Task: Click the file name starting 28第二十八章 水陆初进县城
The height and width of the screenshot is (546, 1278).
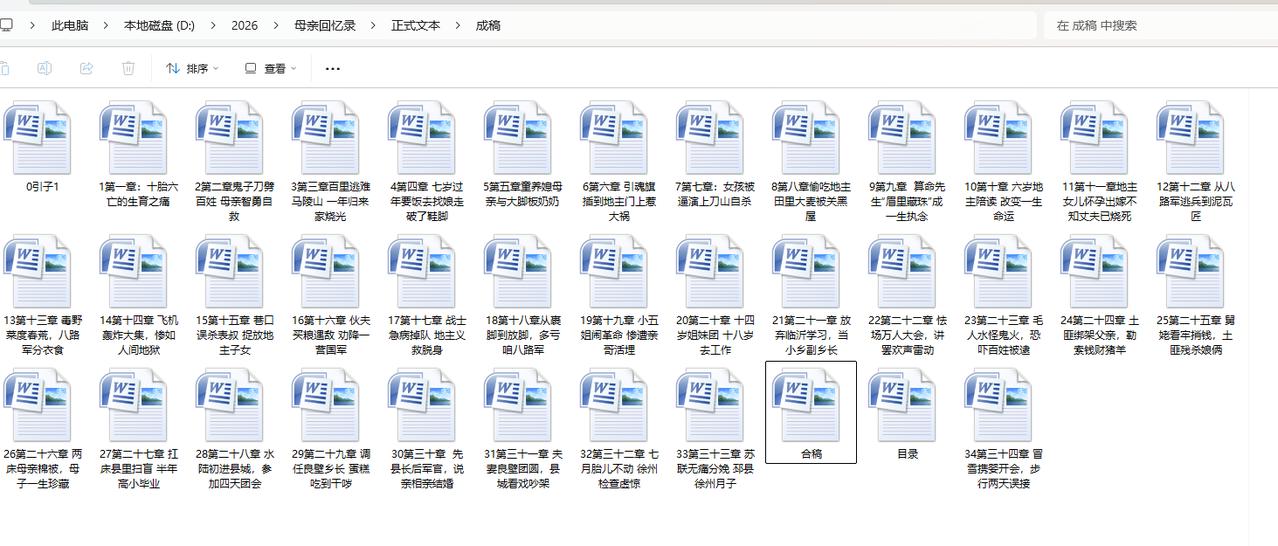Action: pyautogui.click(x=234, y=468)
